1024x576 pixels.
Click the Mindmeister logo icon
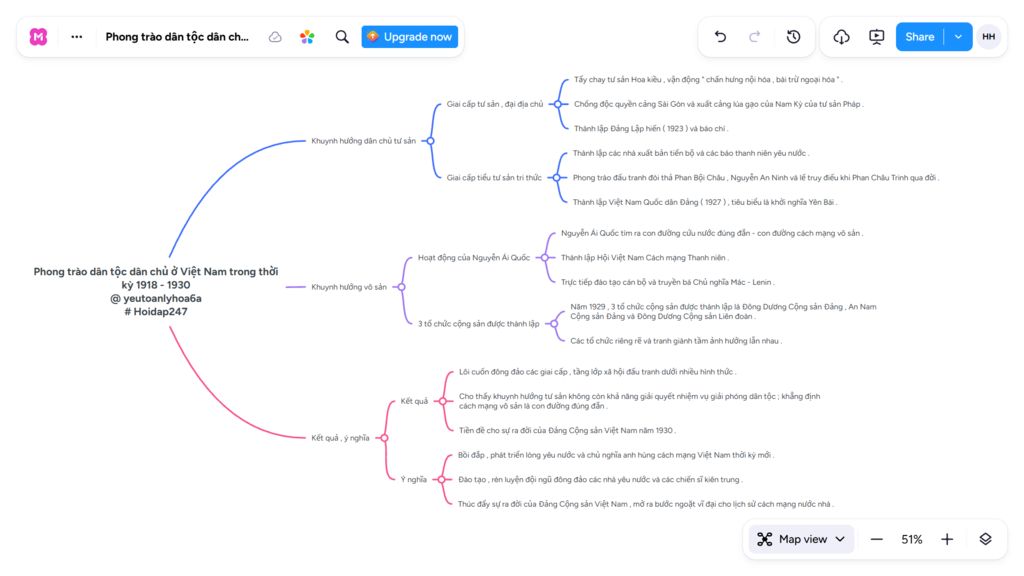pyautogui.click(x=39, y=37)
